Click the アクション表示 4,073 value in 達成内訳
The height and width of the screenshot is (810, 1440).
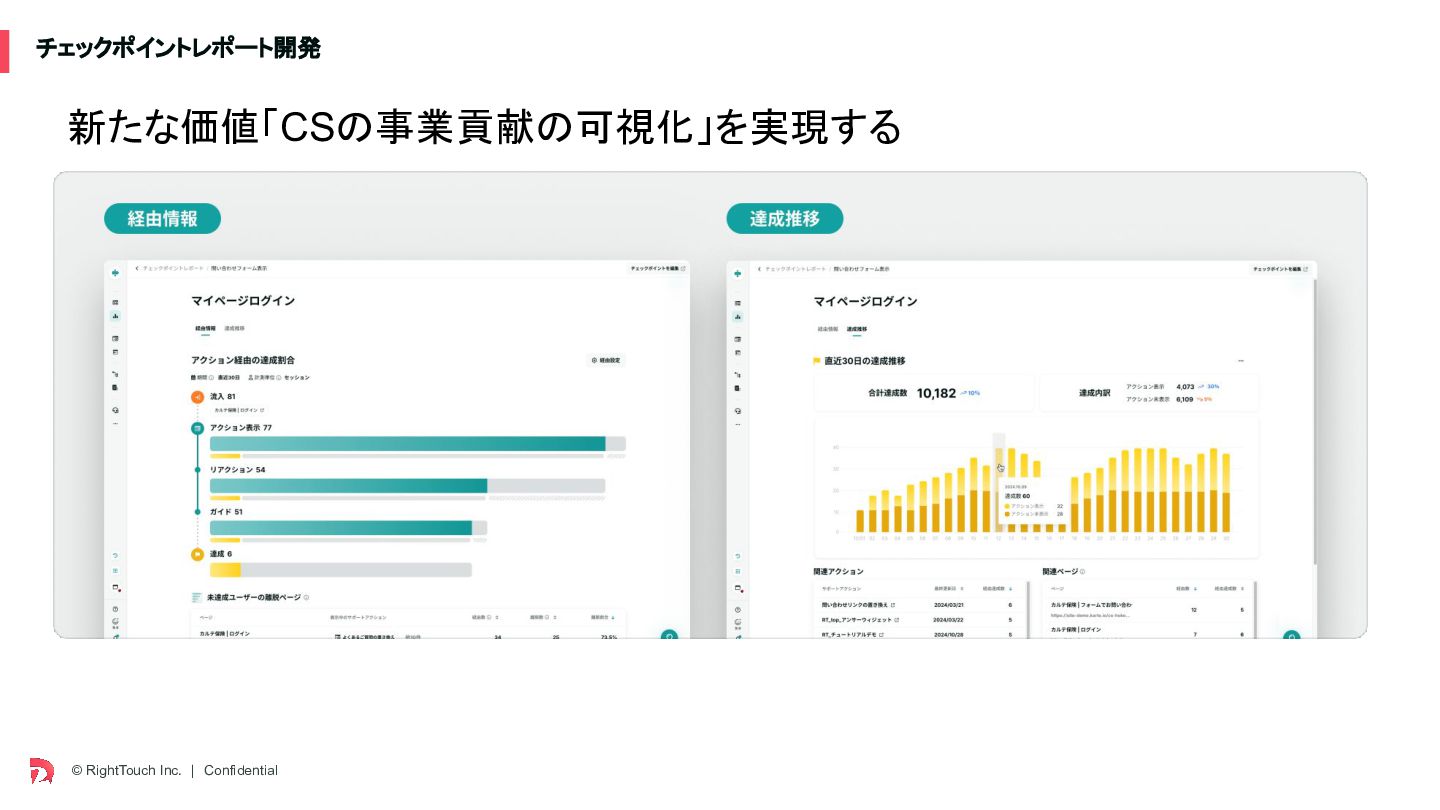tap(1185, 386)
